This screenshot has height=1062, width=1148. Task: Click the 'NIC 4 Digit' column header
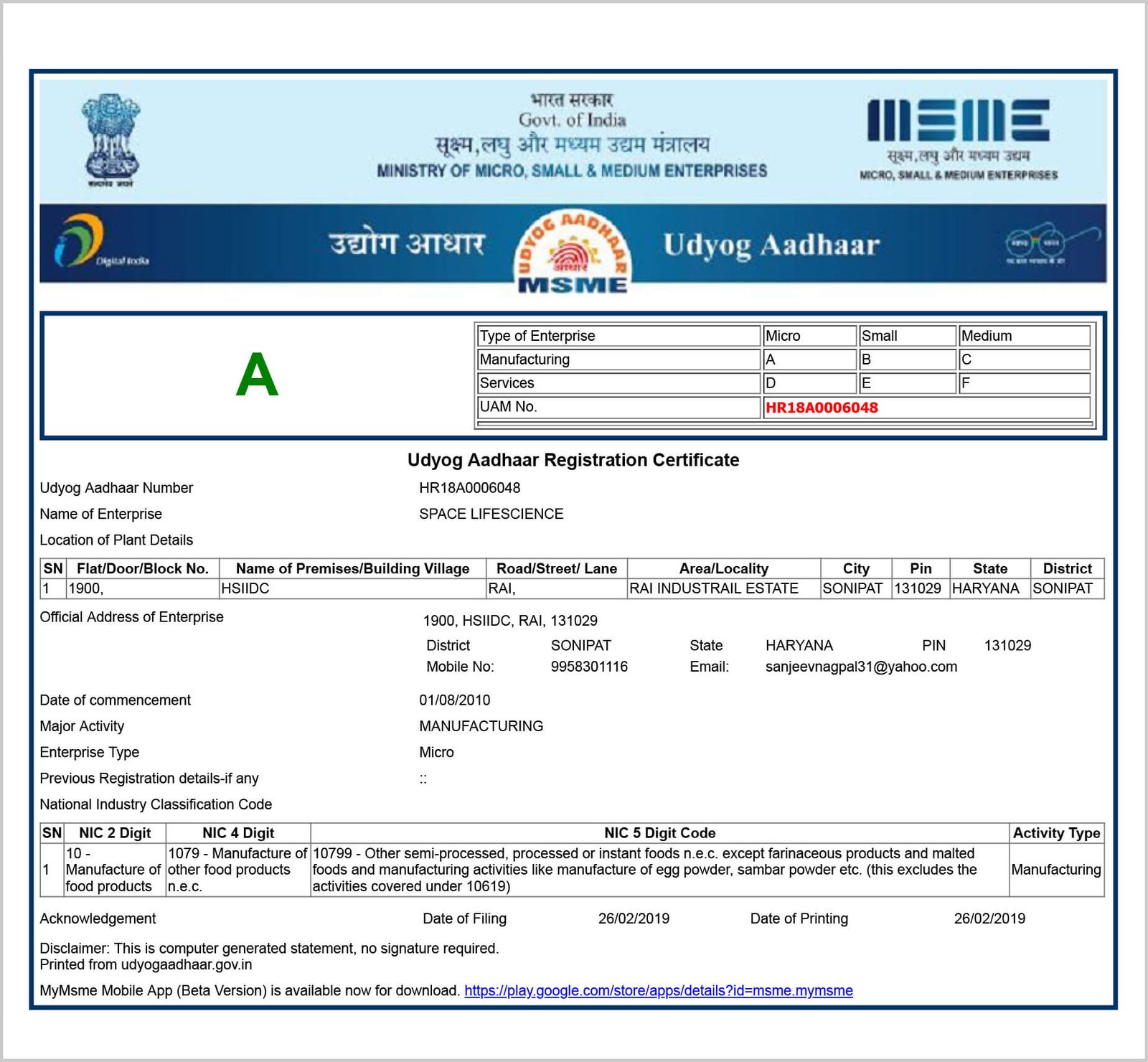click(x=238, y=833)
